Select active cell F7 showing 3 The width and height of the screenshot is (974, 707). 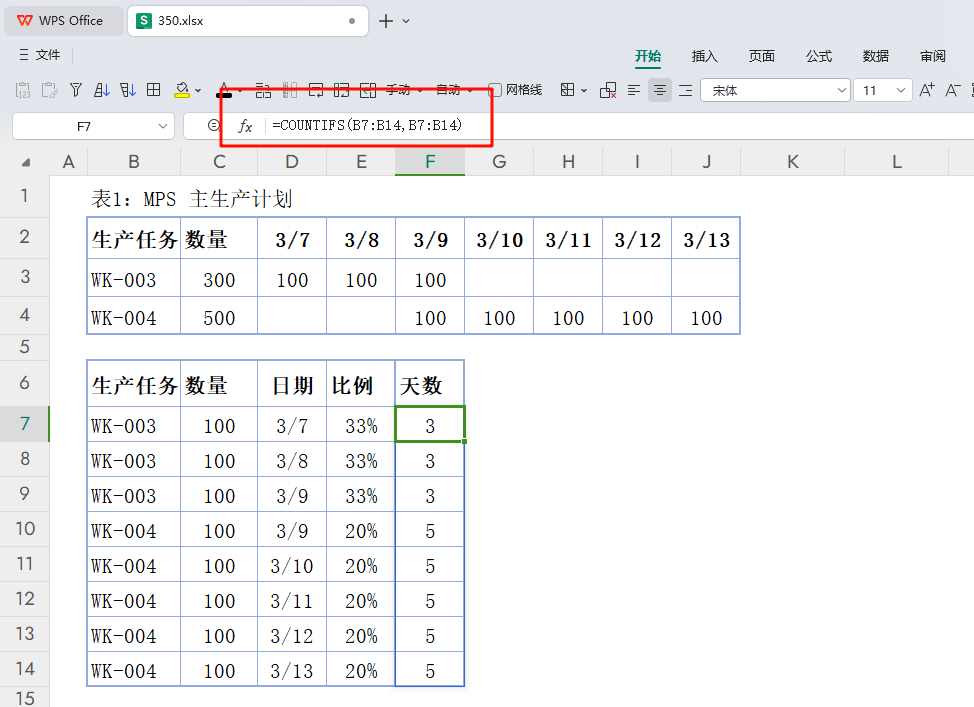[x=430, y=425]
